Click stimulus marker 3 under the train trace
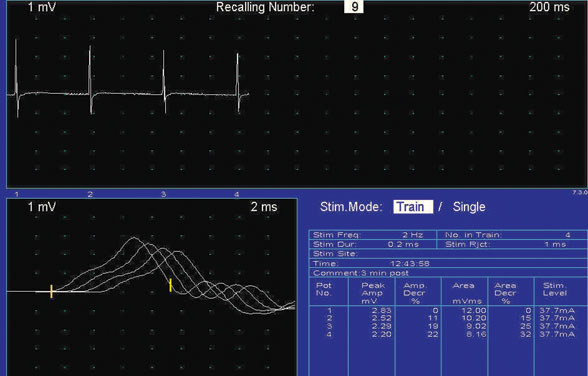 tap(164, 194)
